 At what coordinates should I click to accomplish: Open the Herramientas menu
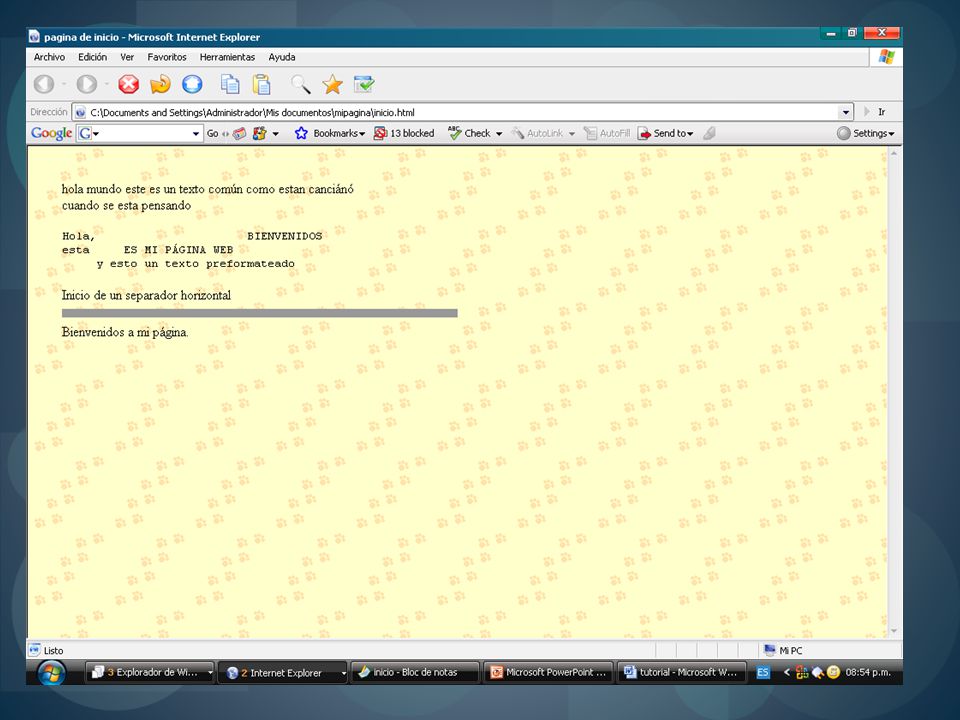227,57
